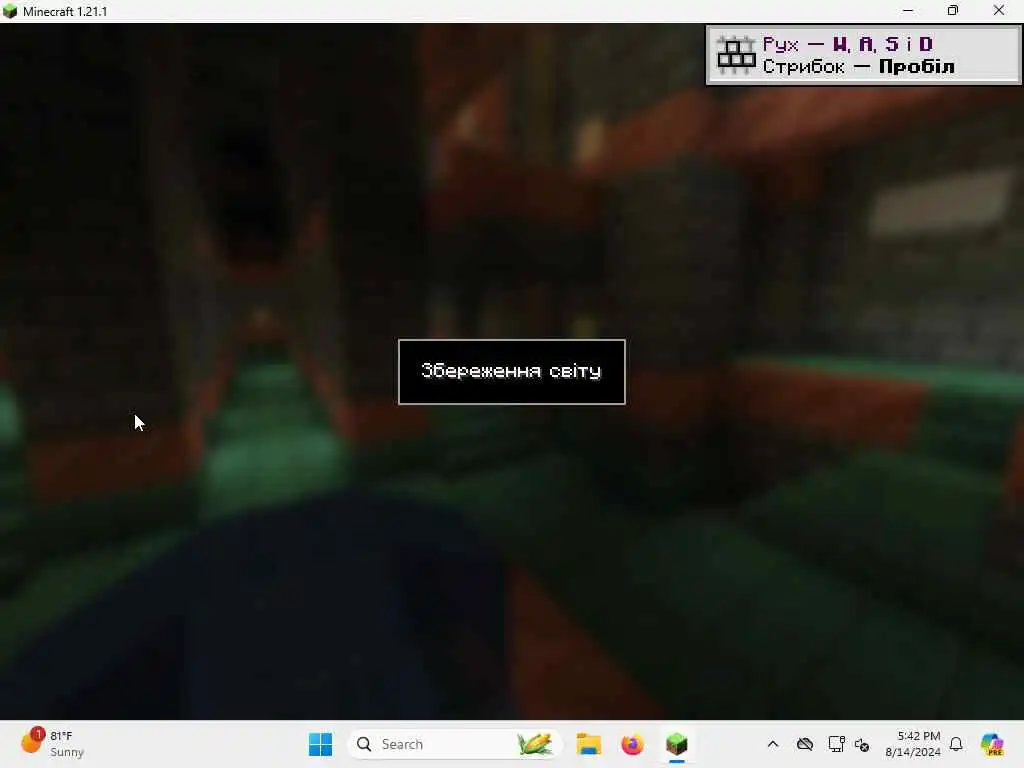Click the 'Рух — W, A, S і D' hint

pyautogui.click(x=848, y=44)
